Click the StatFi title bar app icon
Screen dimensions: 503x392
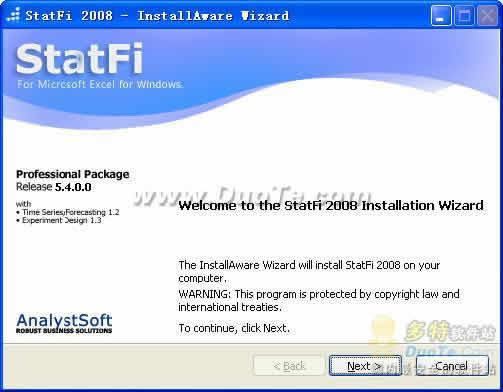(x=13, y=16)
